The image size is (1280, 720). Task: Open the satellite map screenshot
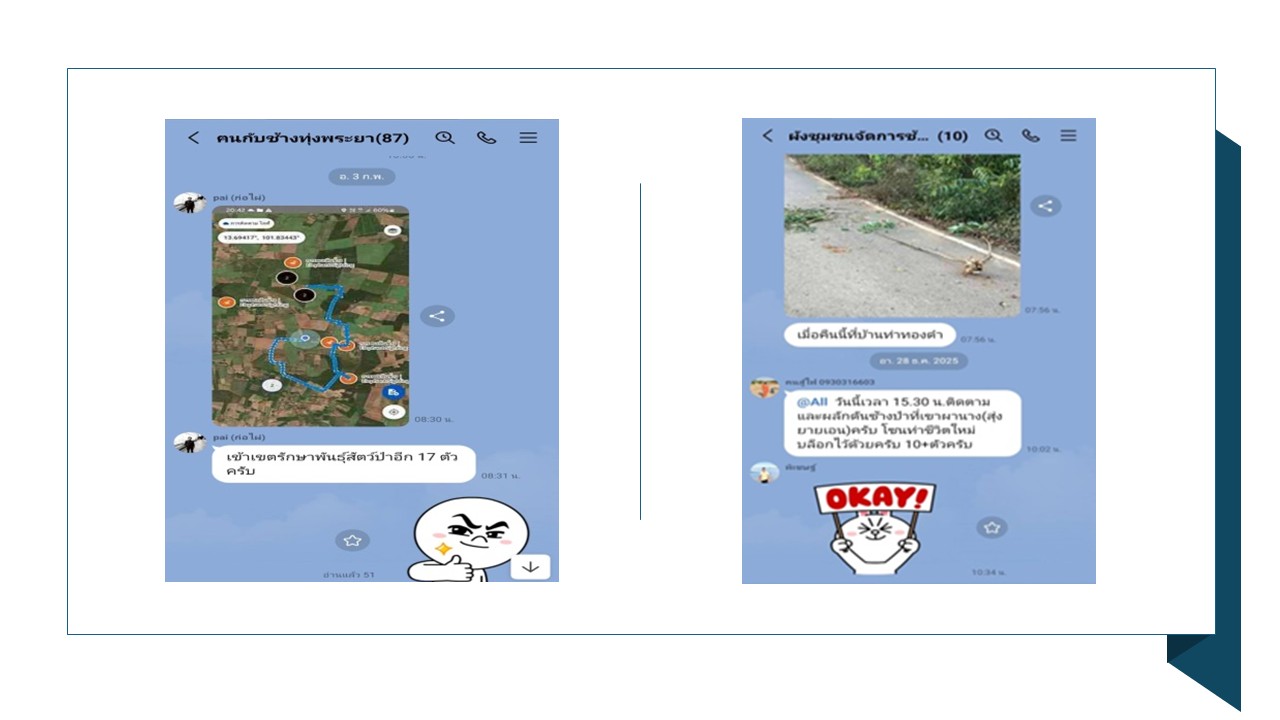[310, 316]
